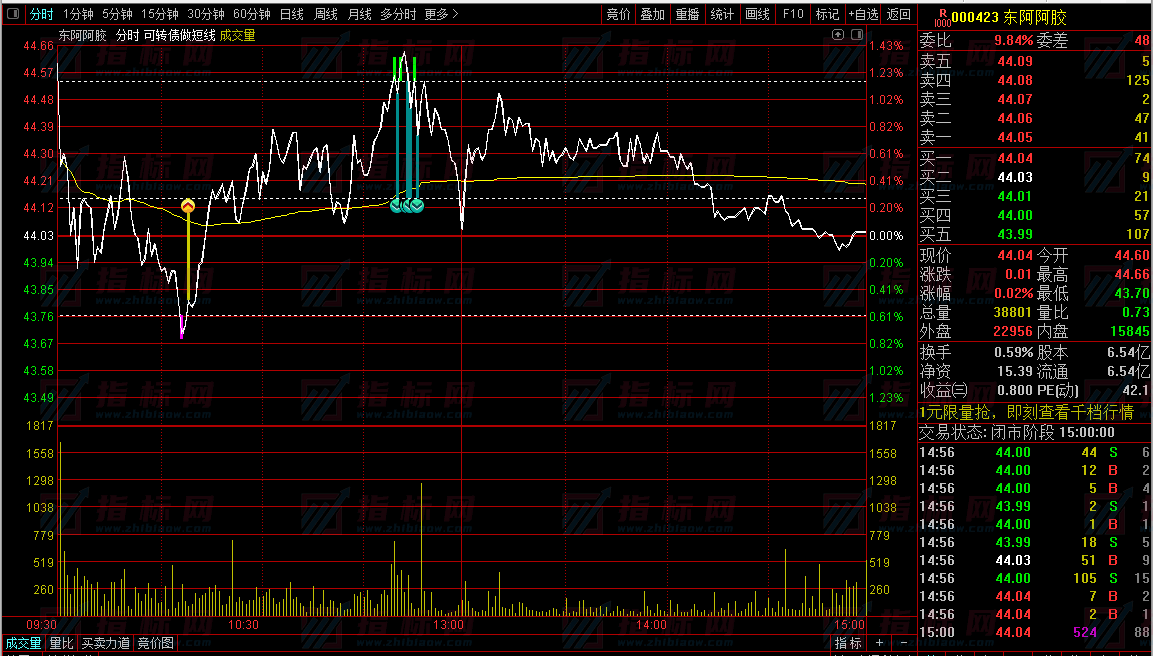Screen dimensions: 1153x656
Task: Switch to the 30分钟 chart period
Action: pos(205,13)
